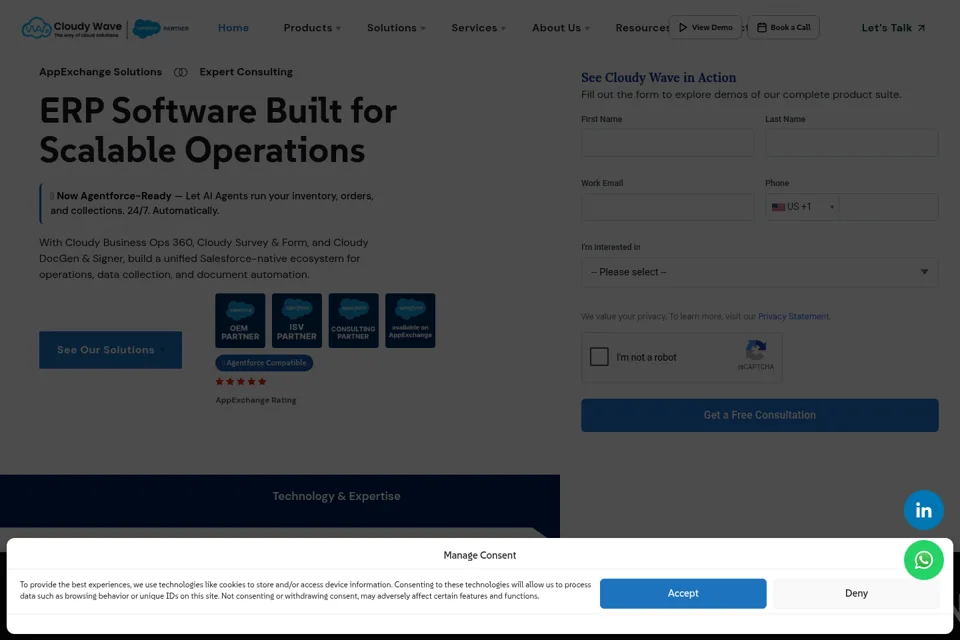Focus the Last Name field

pos(851,143)
